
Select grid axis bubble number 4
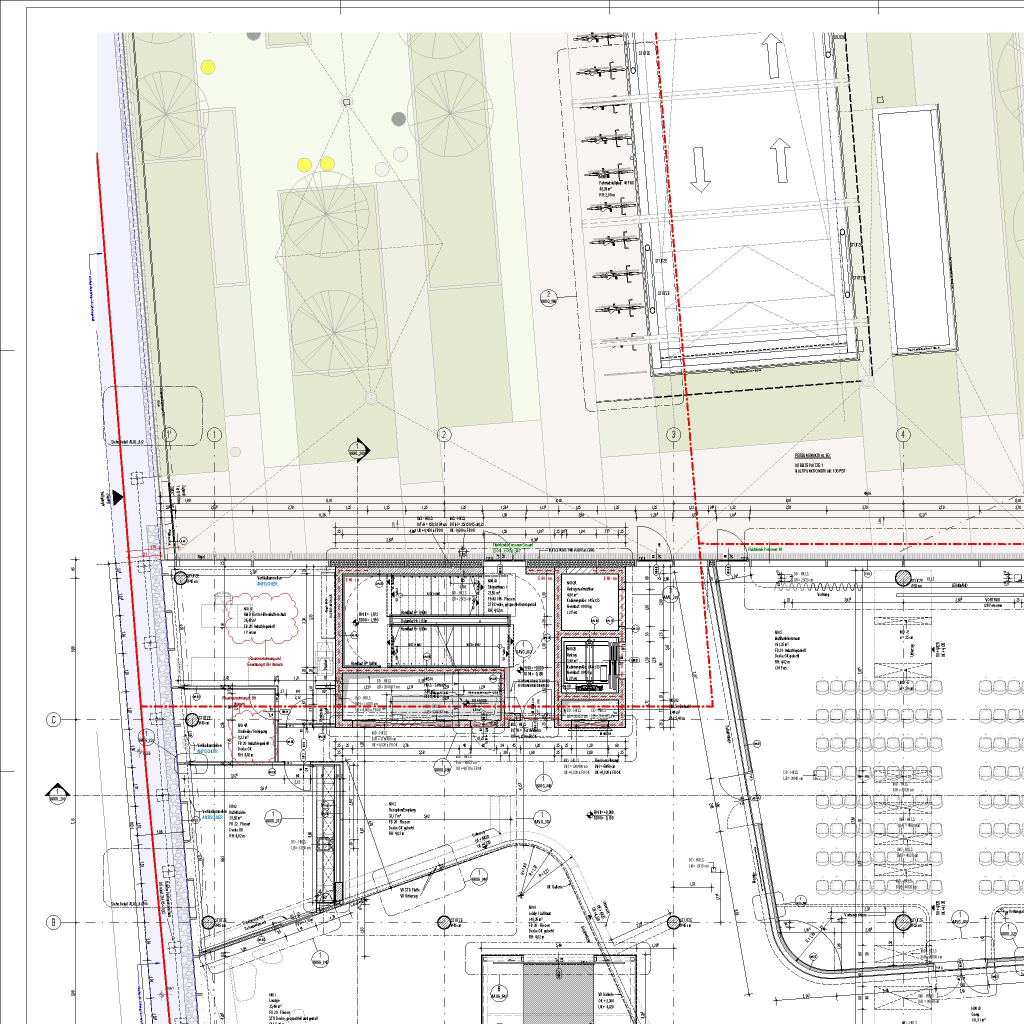click(903, 434)
